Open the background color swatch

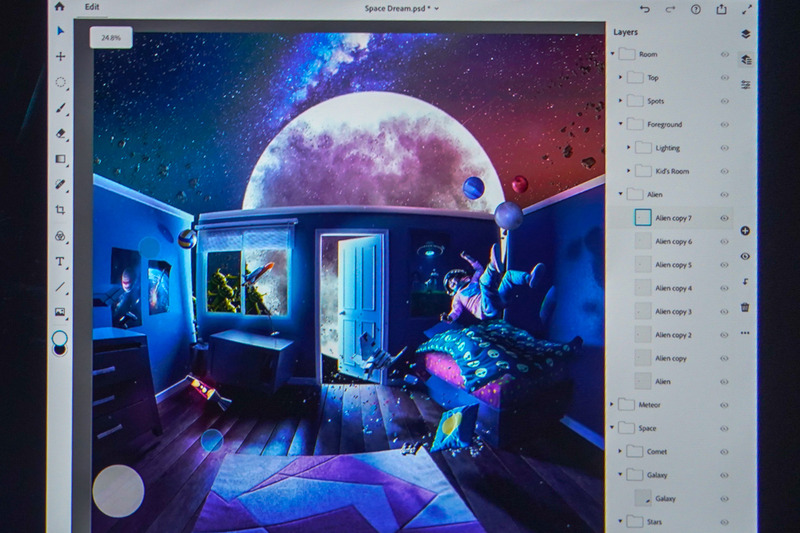click(x=60, y=349)
